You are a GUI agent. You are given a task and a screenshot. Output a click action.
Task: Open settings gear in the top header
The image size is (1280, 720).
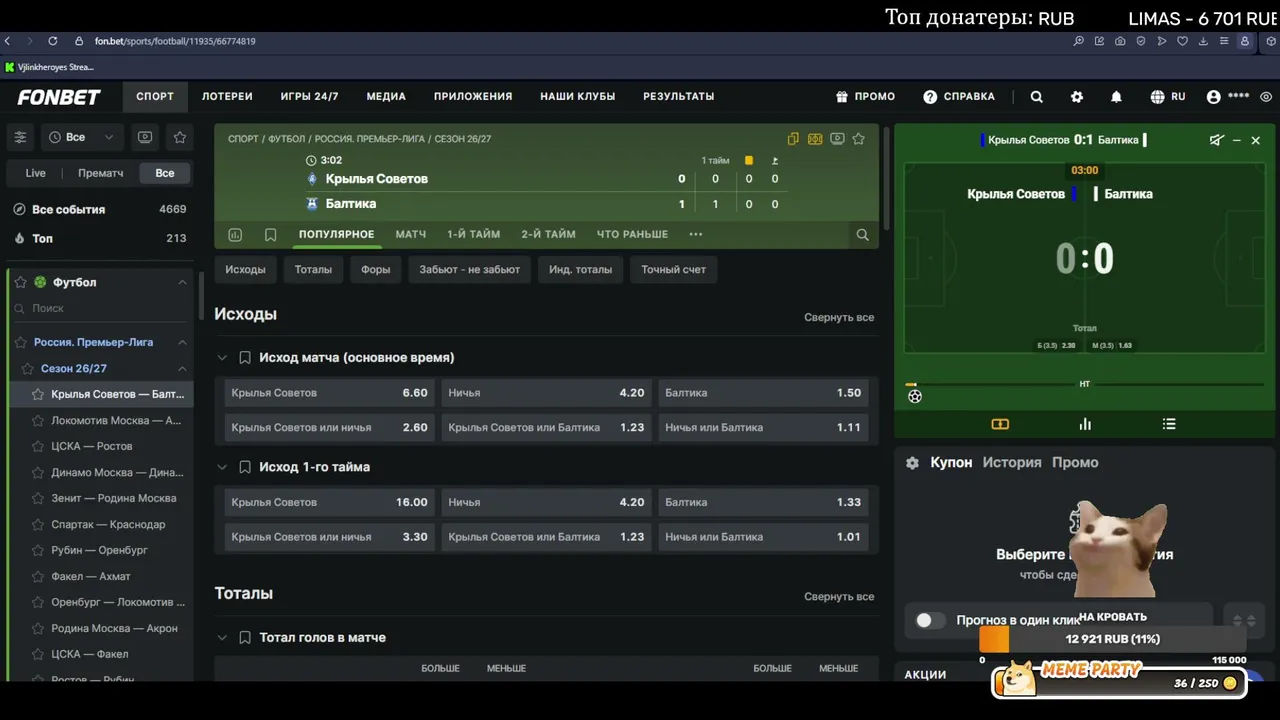coord(1077,97)
